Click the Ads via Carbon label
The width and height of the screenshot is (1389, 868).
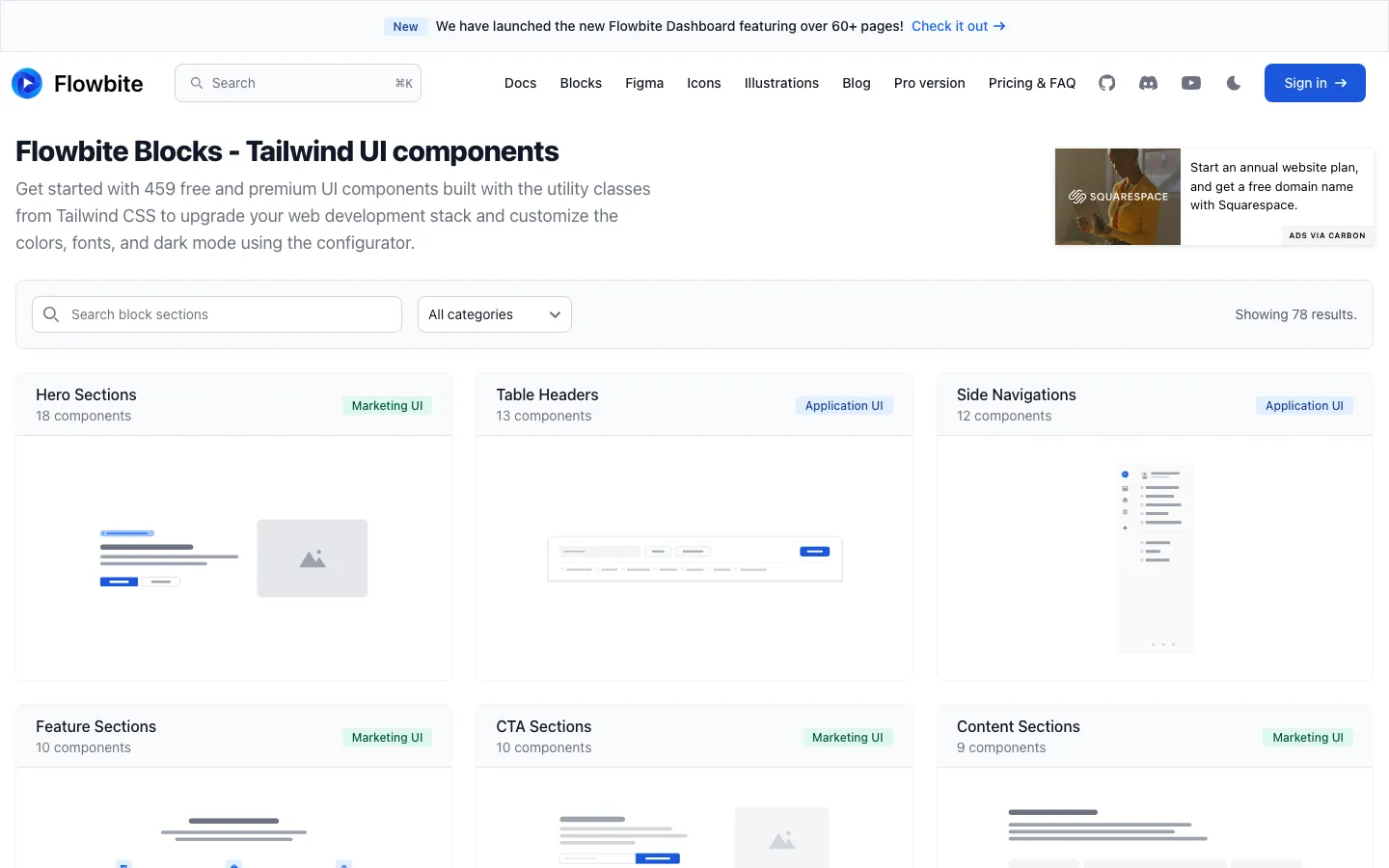(x=1327, y=235)
